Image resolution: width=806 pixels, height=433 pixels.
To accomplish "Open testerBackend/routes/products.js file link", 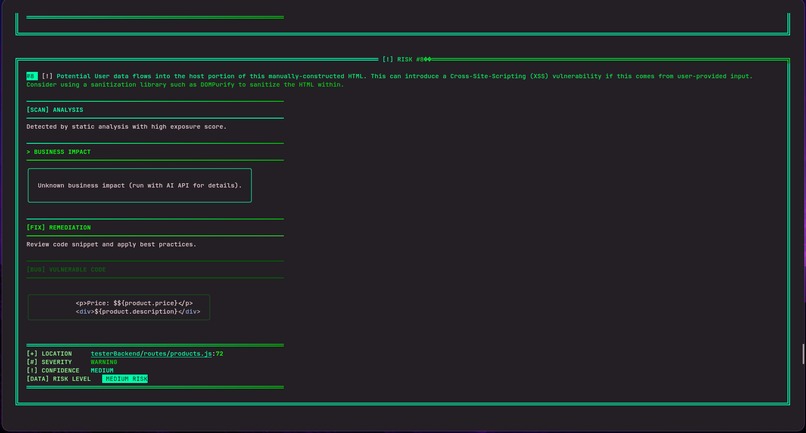I will (x=151, y=354).
